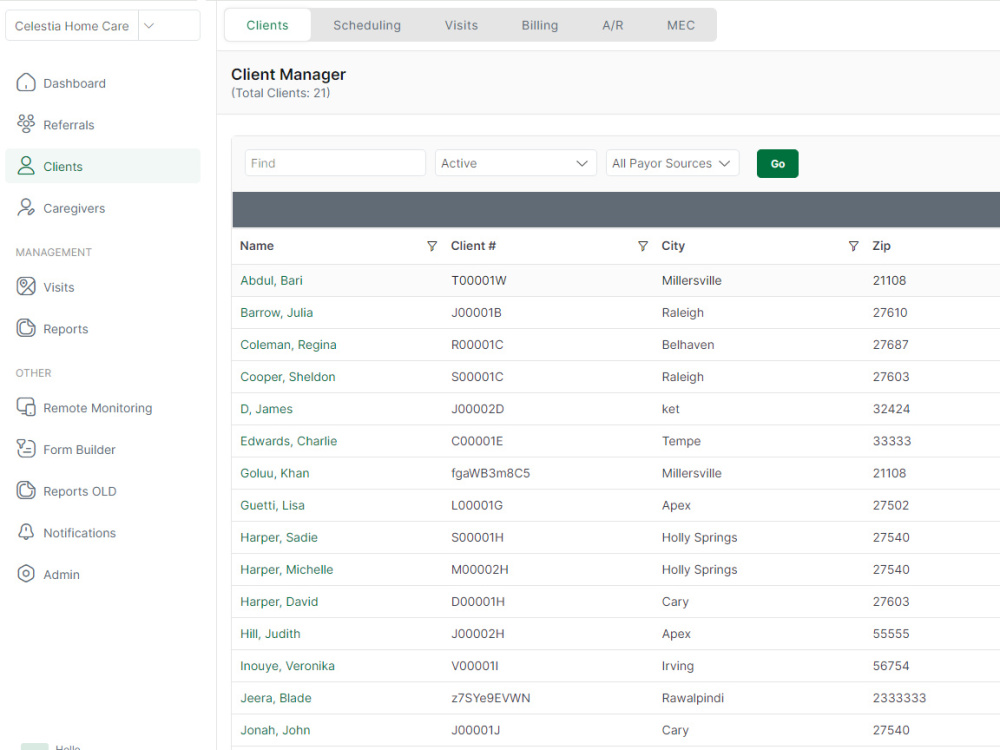Open client Hill, Judith

[x=270, y=634]
